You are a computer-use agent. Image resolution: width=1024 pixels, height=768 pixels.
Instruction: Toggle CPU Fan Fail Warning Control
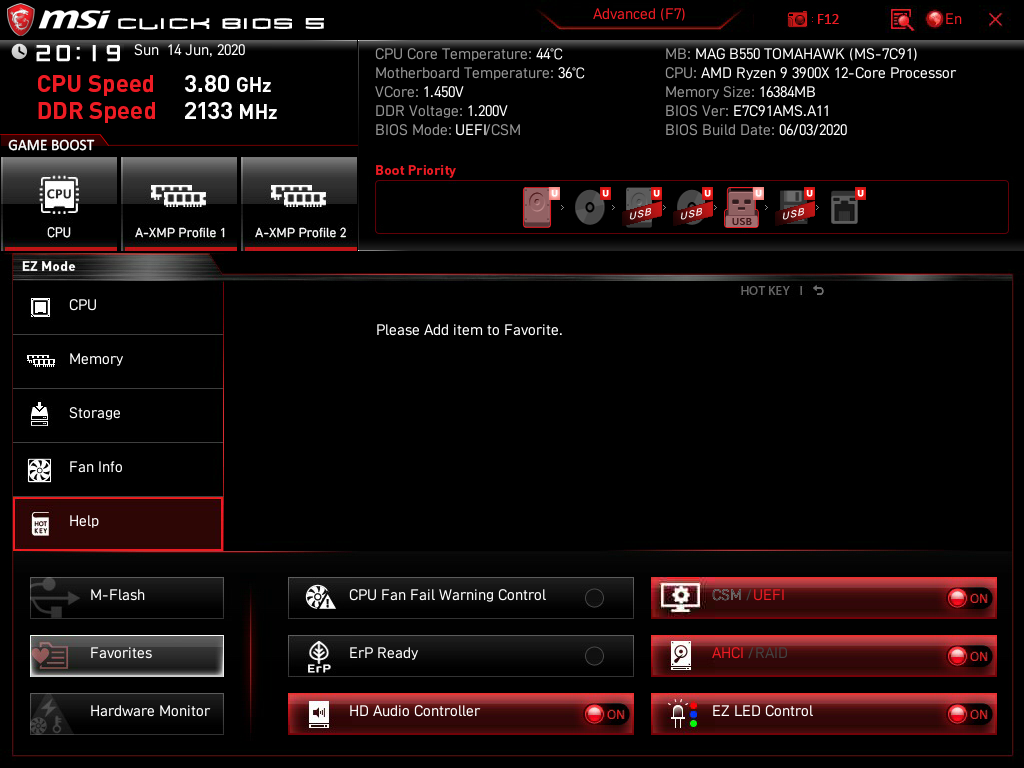460,598
